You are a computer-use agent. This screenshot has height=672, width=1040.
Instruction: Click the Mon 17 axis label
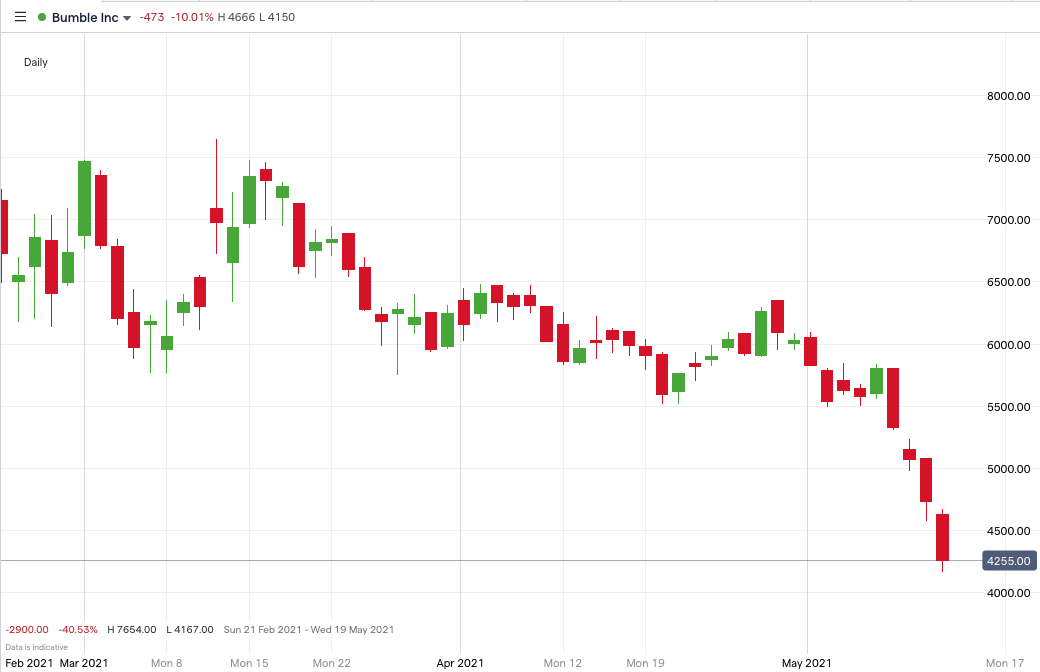click(1005, 663)
